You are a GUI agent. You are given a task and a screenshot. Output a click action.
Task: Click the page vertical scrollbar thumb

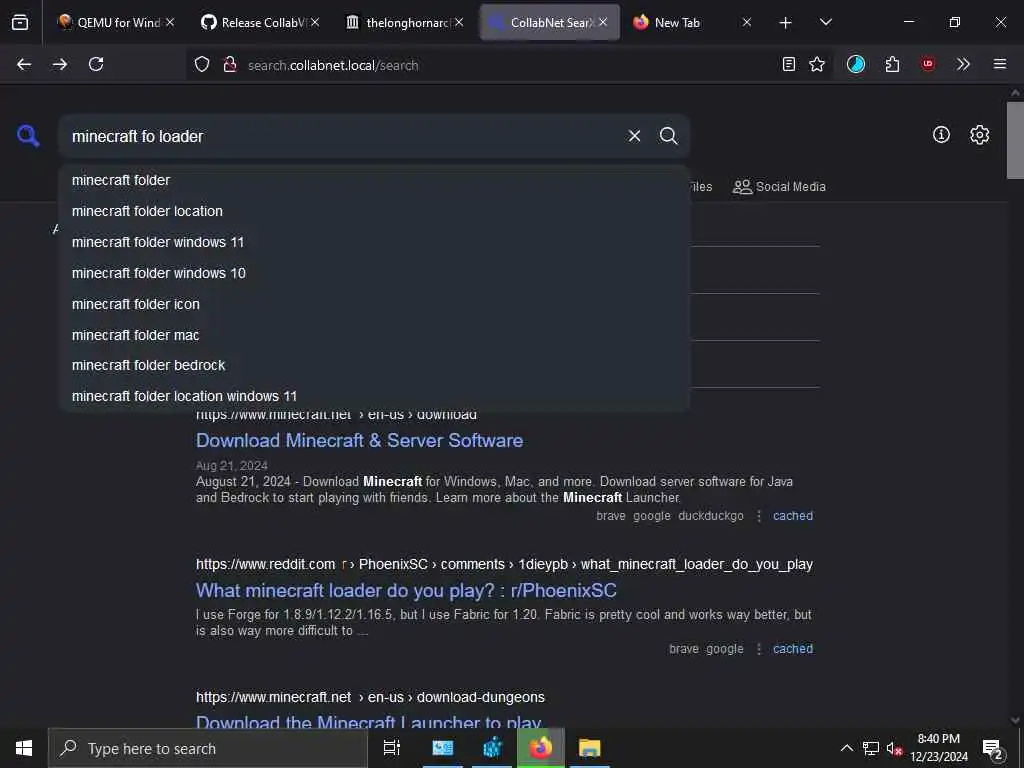pos(1015,140)
